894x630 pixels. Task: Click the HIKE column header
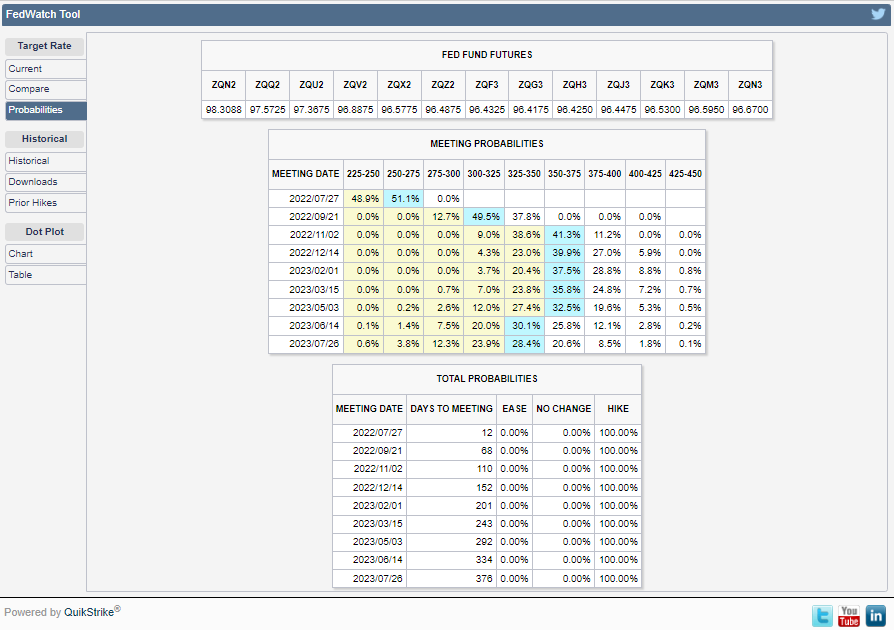(616, 408)
